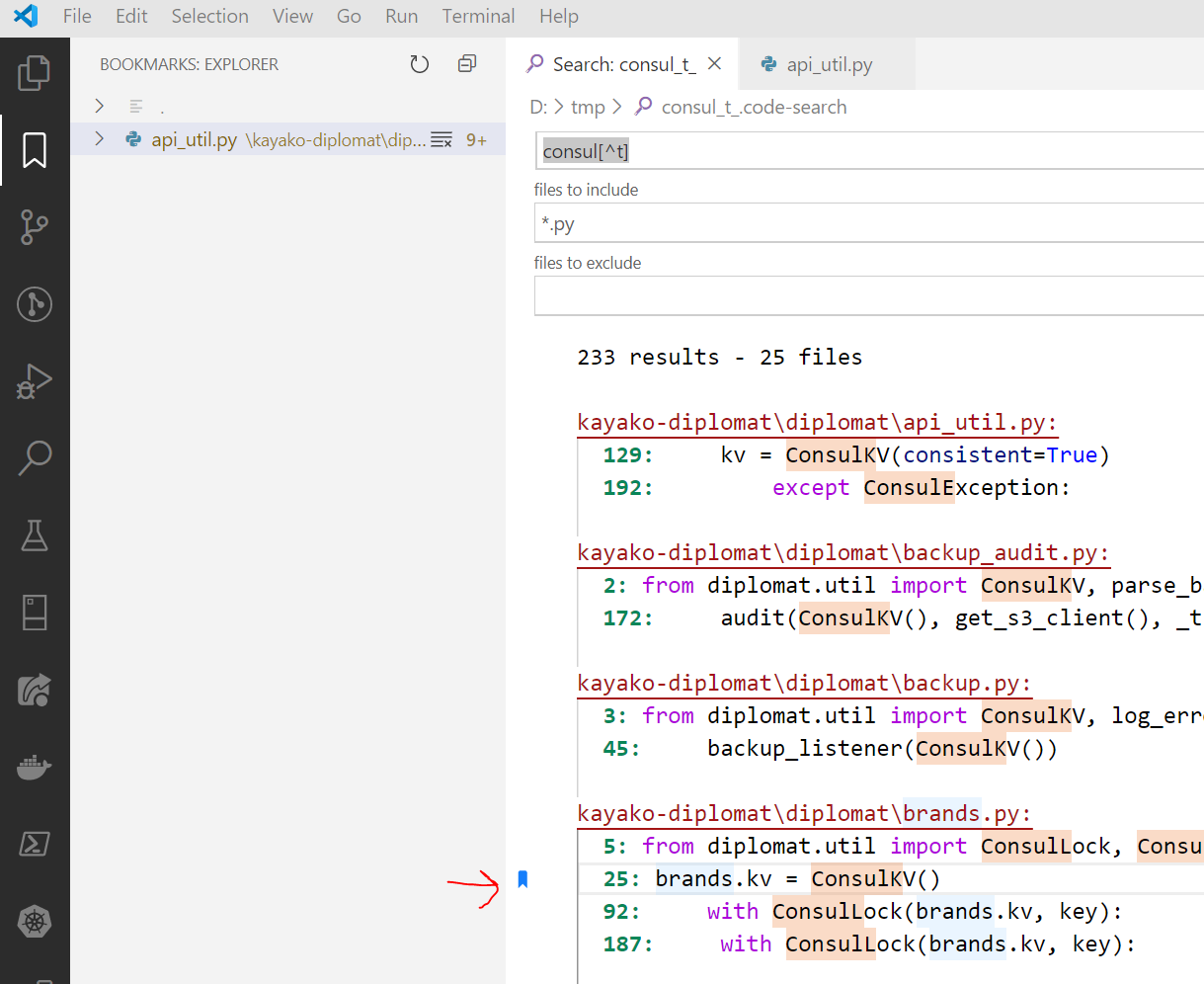Open the Testing beaker icon
Image resolution: width=1204 pixels, height=984 pixels.
35,534
